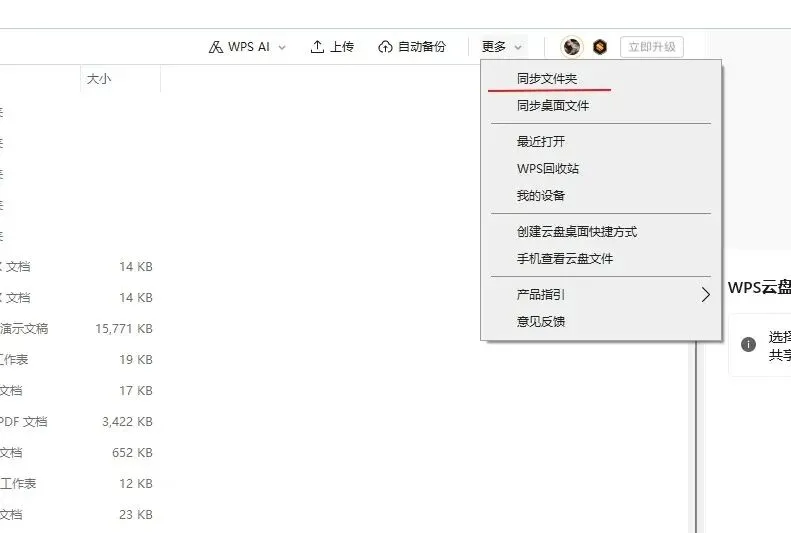Expand the WPS AI dropdown arrow
Viewport: 791px width, 533px height.
click(282, 47)
